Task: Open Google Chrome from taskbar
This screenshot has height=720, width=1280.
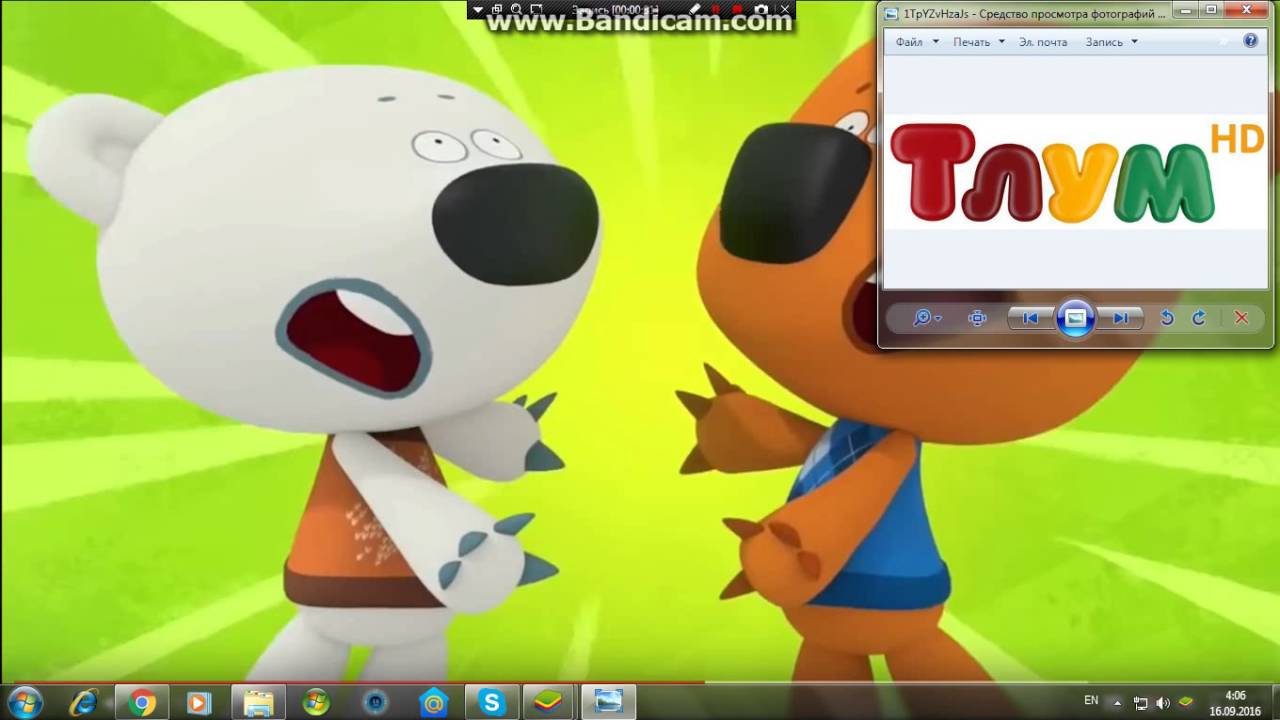Action: coord(142,703)
